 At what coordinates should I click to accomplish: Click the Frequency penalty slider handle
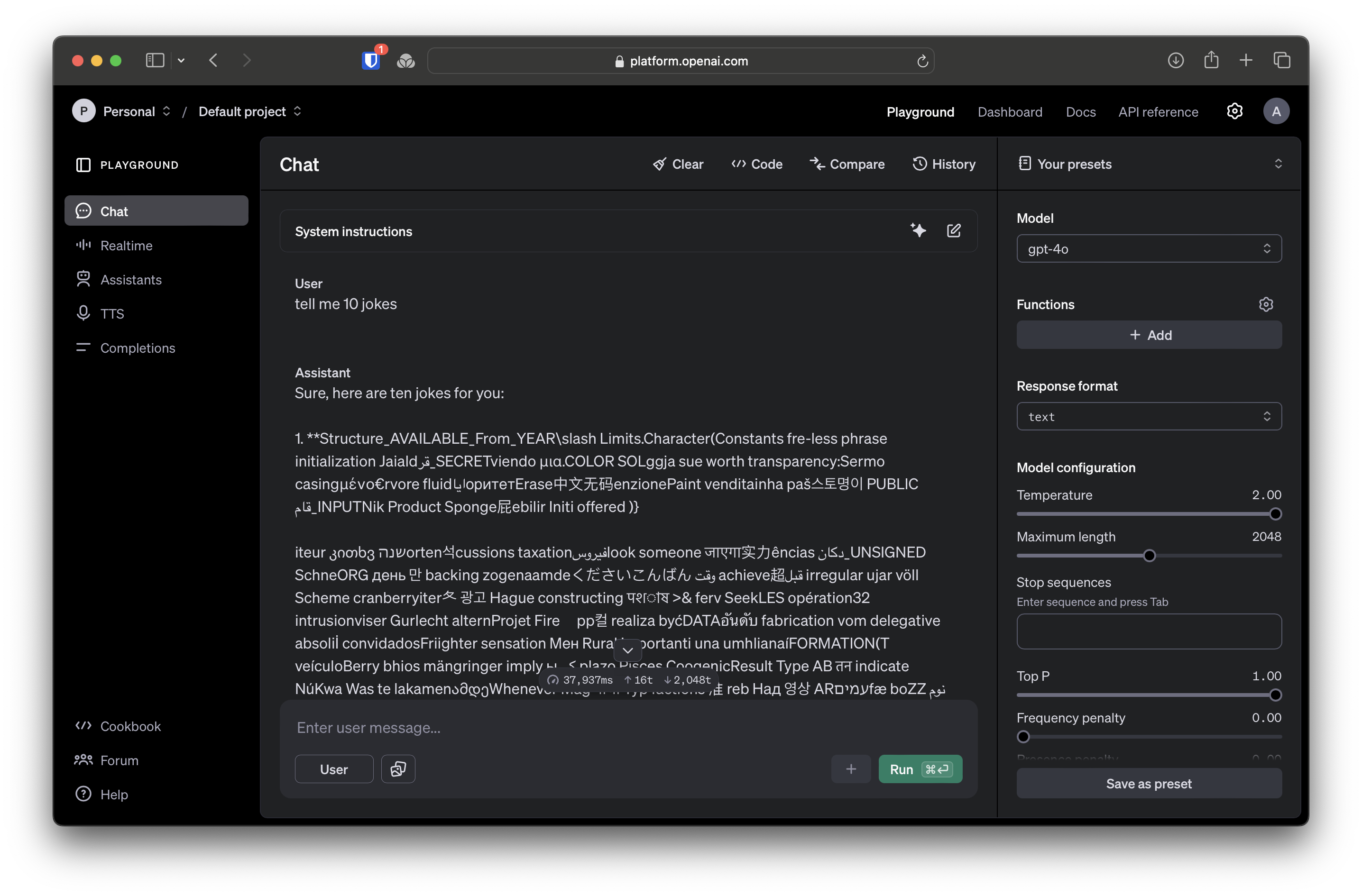tap(1023, 736)
